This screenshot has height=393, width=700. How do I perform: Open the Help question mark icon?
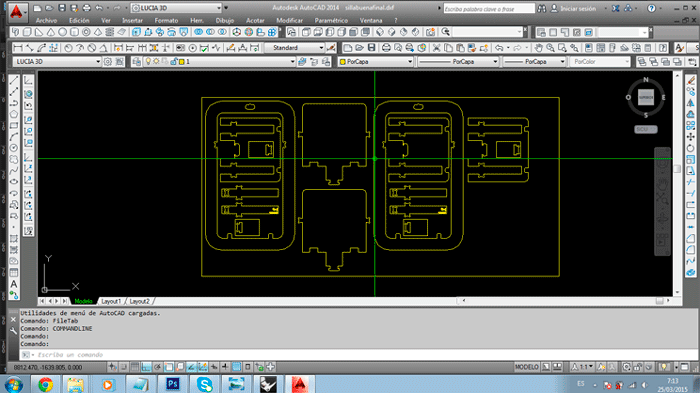651,8
